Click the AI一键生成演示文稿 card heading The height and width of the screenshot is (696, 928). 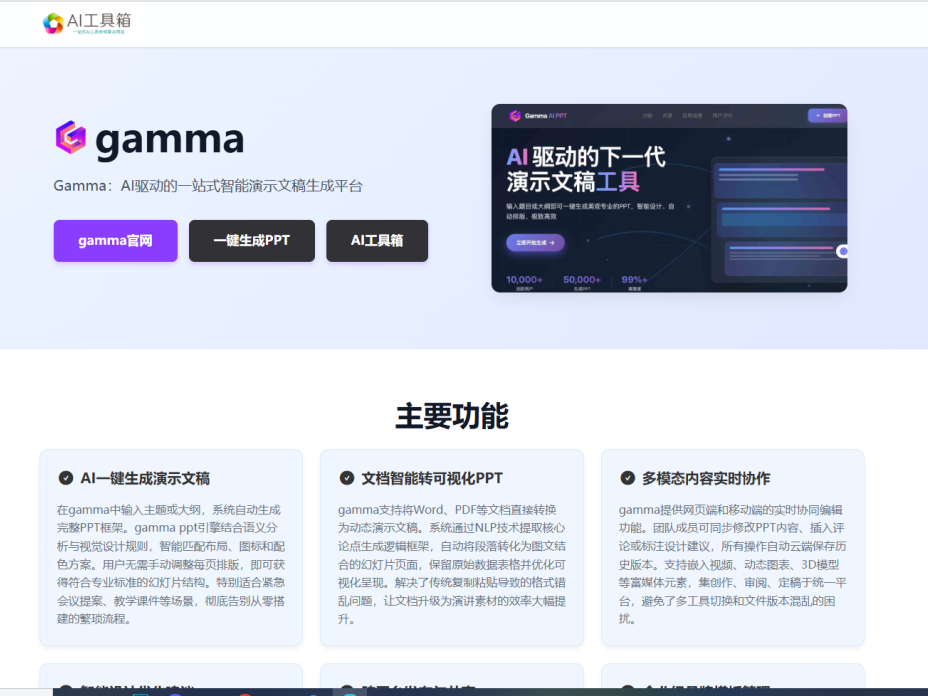pos(145,478)
